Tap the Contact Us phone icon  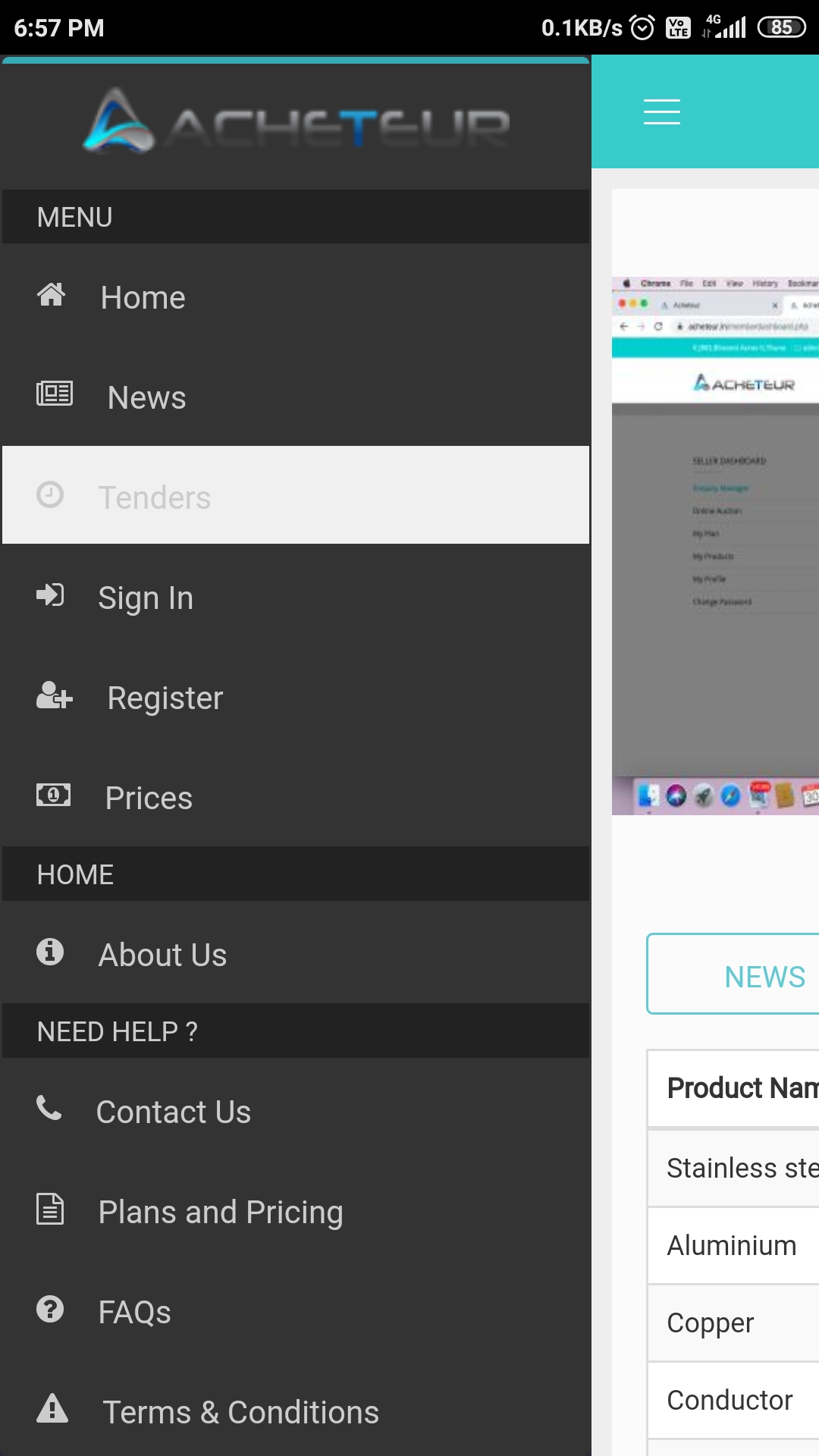pyautogui.click(x=49, y=1108)
